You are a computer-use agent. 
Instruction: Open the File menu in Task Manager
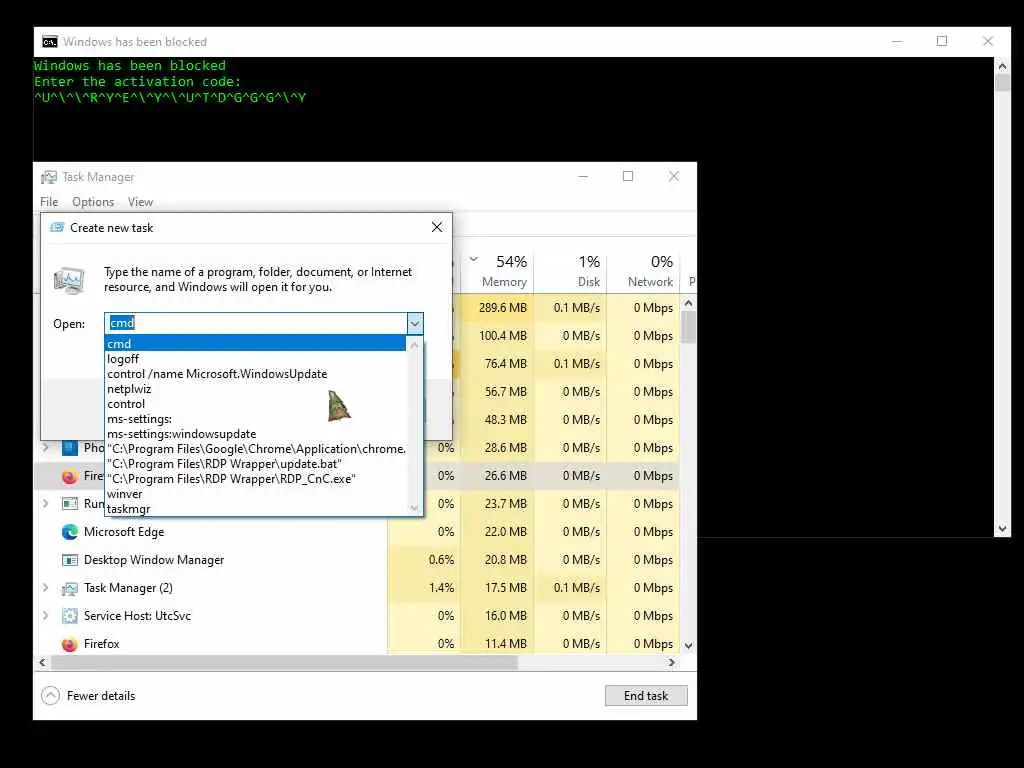click(49, 202)
